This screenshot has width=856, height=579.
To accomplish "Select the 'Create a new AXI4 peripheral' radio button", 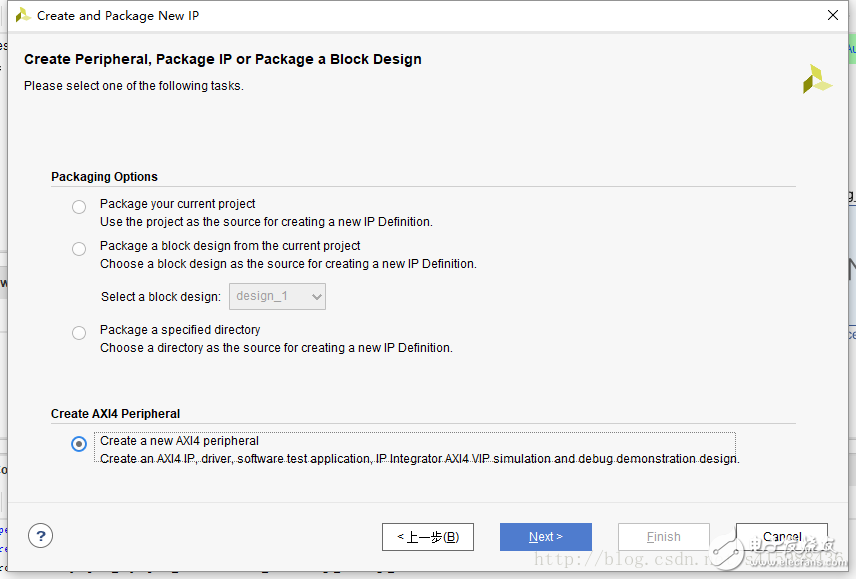I will pyautogui.click(x=79, y=444).
